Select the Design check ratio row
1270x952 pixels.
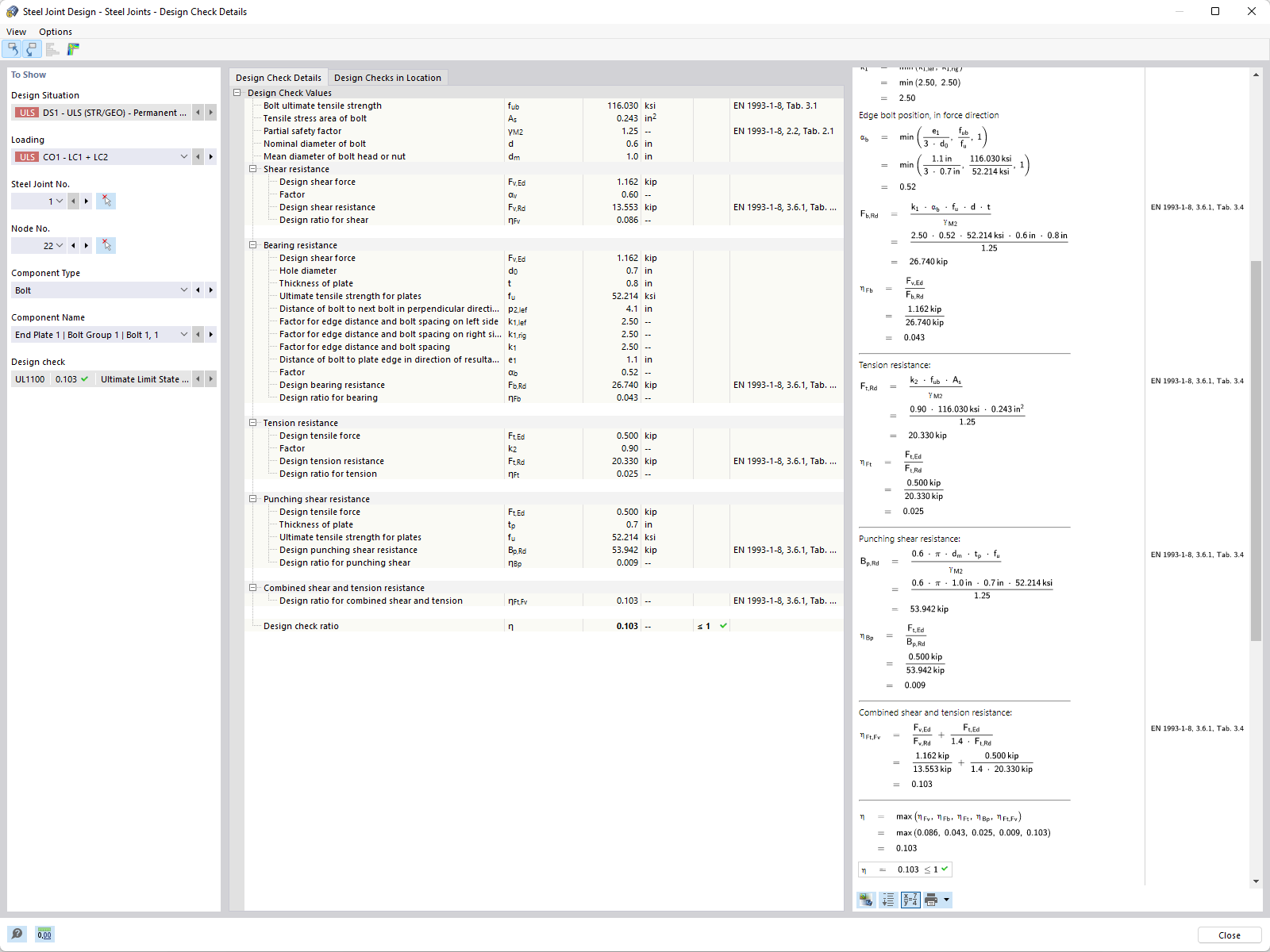(544, 626)
